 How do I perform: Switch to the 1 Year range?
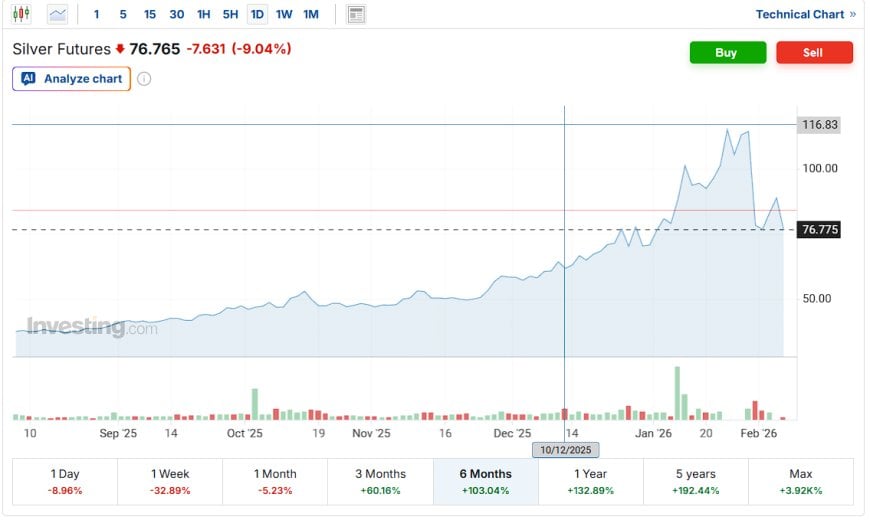[x=590, y=482]
